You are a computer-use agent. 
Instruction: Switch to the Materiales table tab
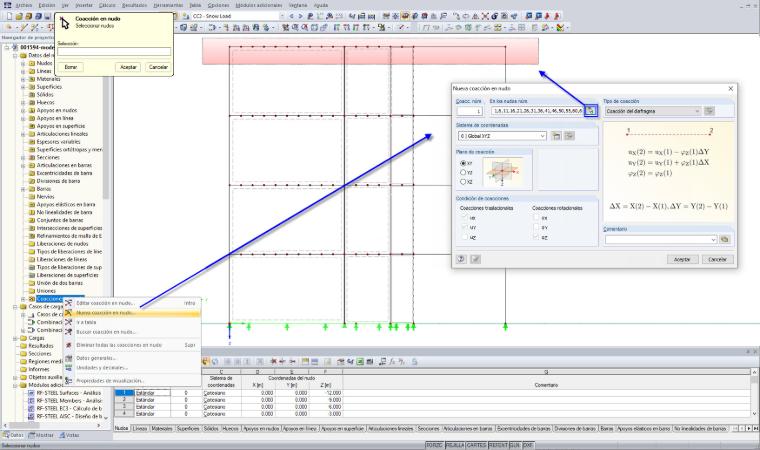pos(162,429)
